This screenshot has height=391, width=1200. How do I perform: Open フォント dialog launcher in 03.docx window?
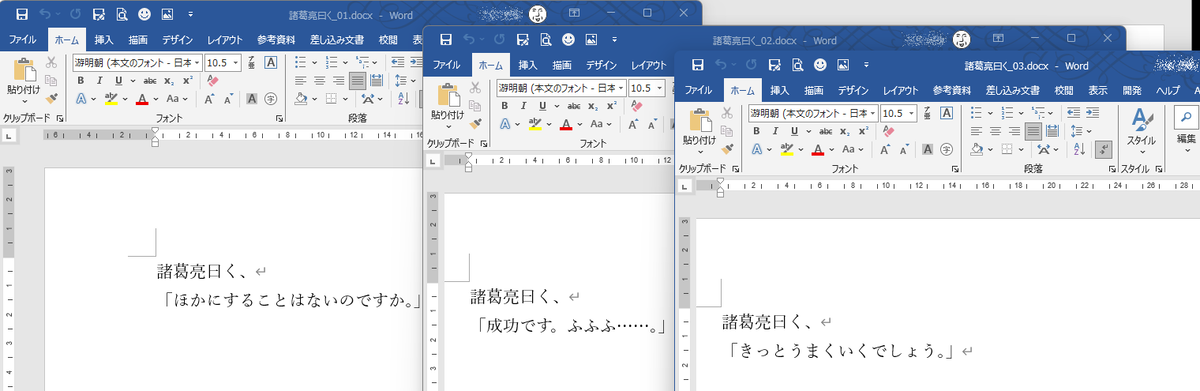(x=956, y=169)
